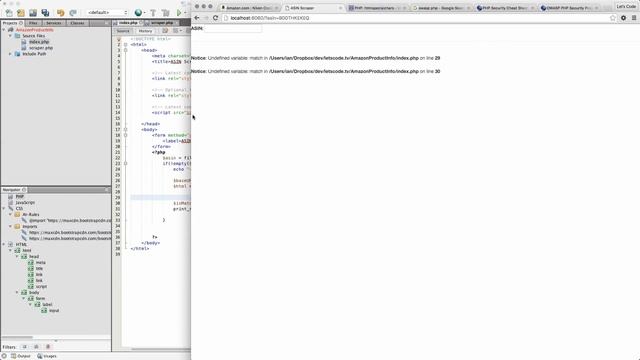Open the Chrome menu icon
Image resolution: width=640 pixels, height=360 pixels.
[x=634, y=18]
